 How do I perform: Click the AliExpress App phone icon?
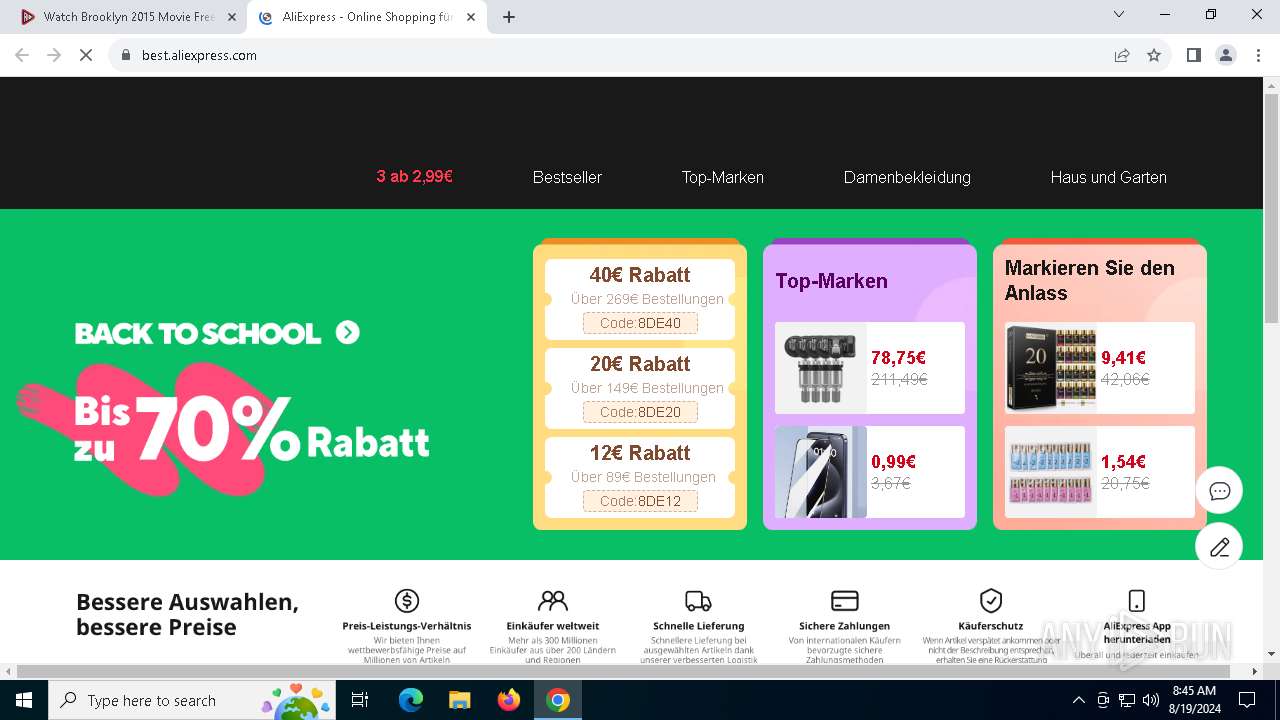[x=1137, y=600]
